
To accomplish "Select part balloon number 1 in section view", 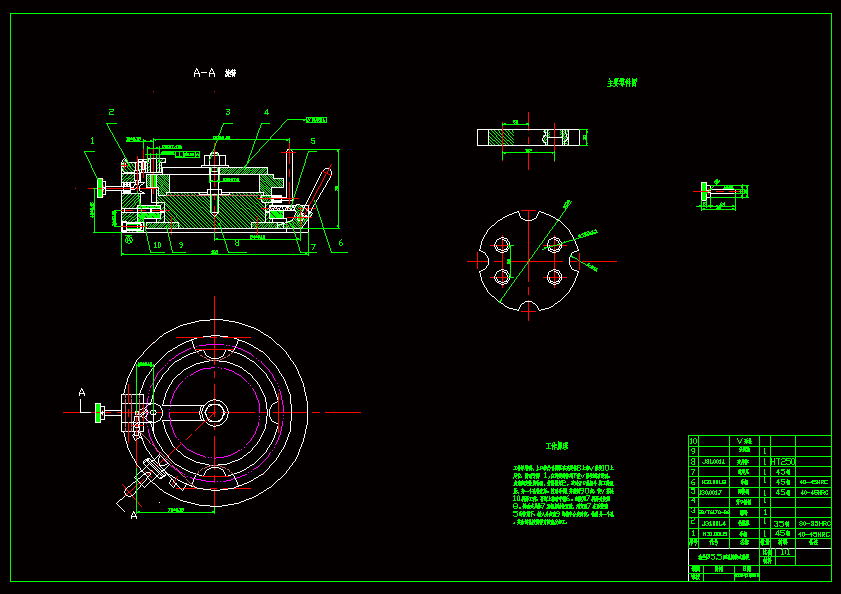I will click(91, 141).
